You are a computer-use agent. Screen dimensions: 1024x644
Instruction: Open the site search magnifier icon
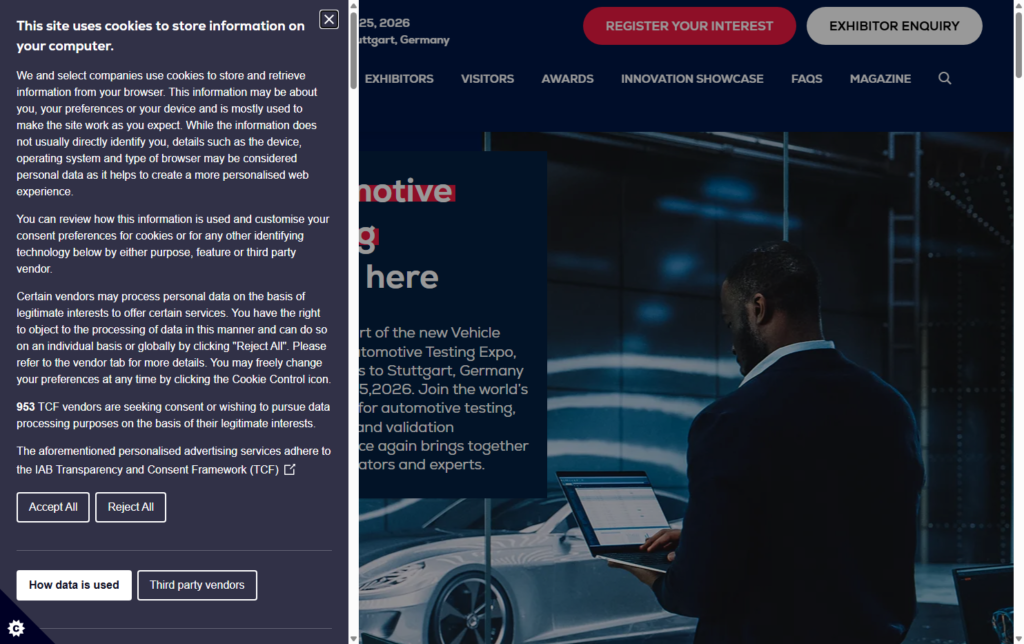click(944, 78)
